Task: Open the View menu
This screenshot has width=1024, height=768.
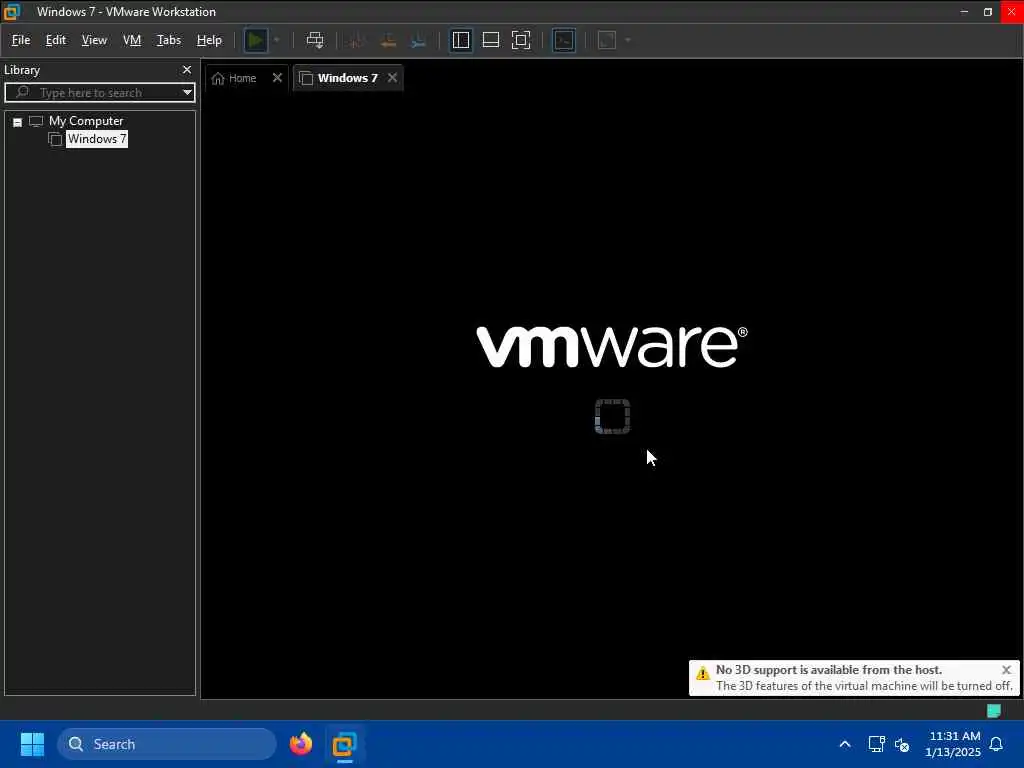Action: (94, 40)
